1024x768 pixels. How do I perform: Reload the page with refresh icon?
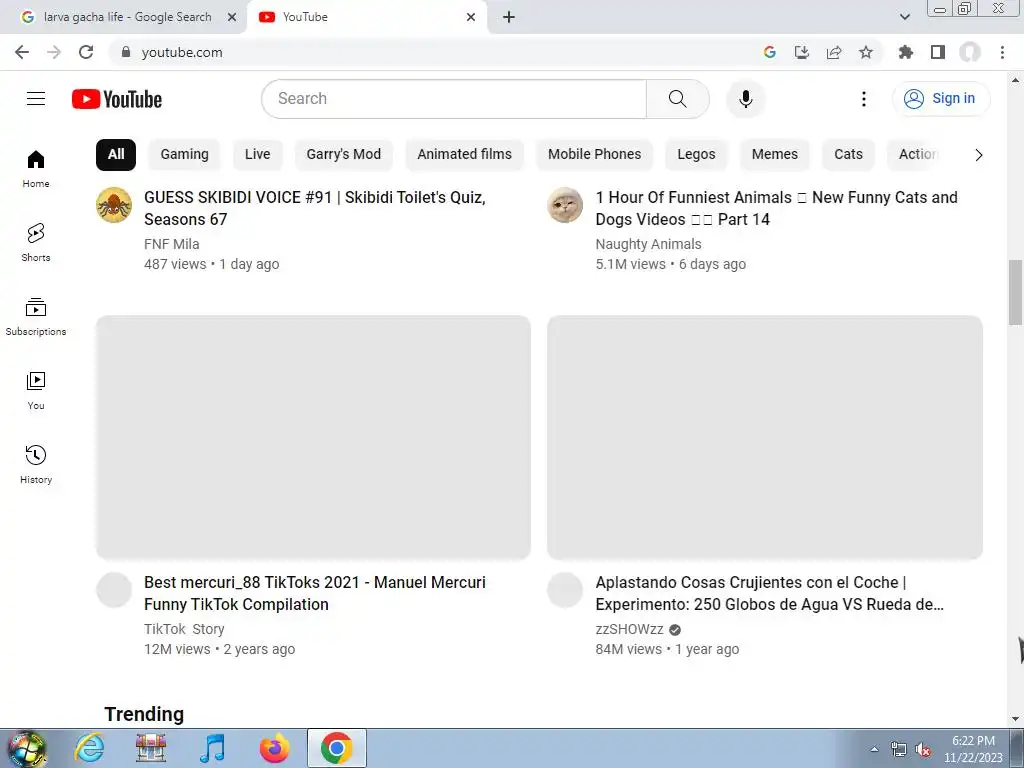(x=86, y=52)
